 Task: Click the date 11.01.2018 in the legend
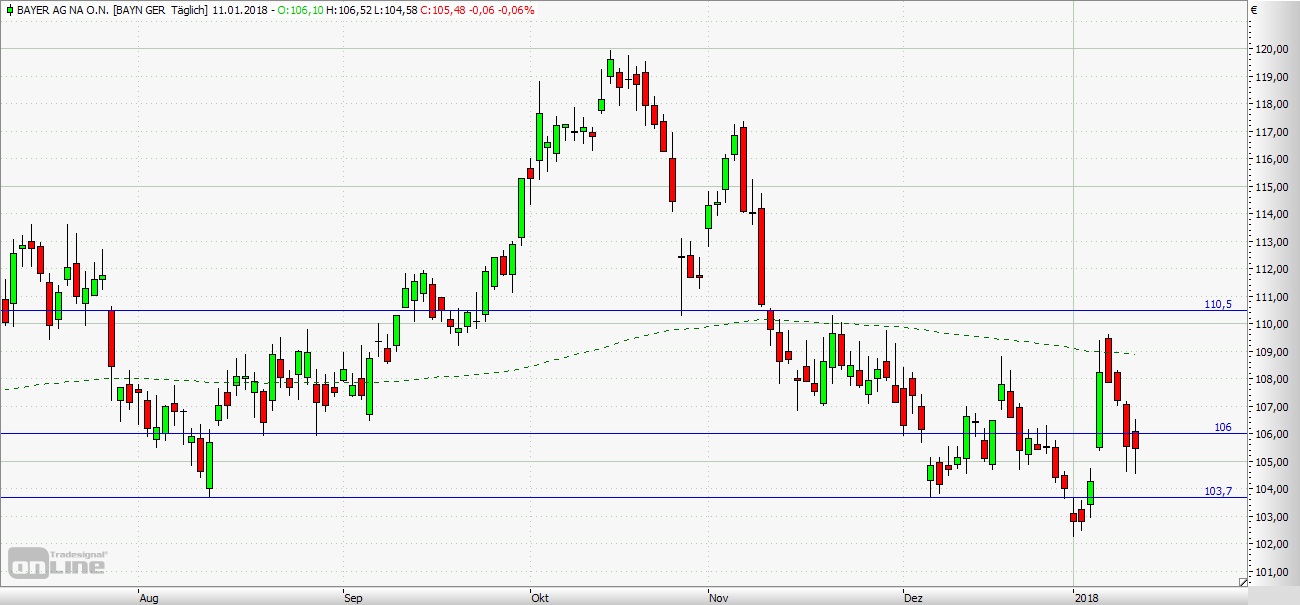coord(240,10)
